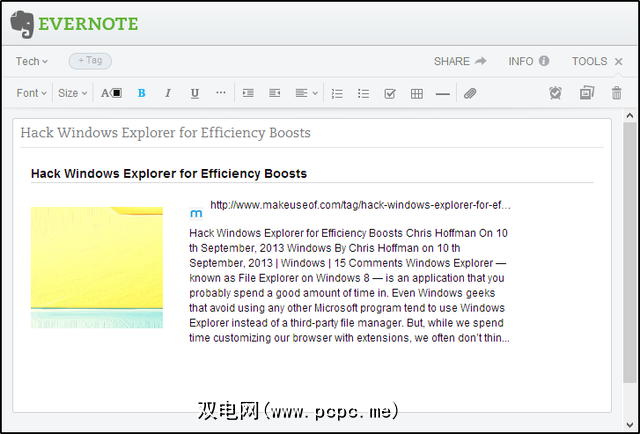The height and width of the screenshot is (434, 640).
Task: Insert a horizontal rule
Action: [442, 94]
